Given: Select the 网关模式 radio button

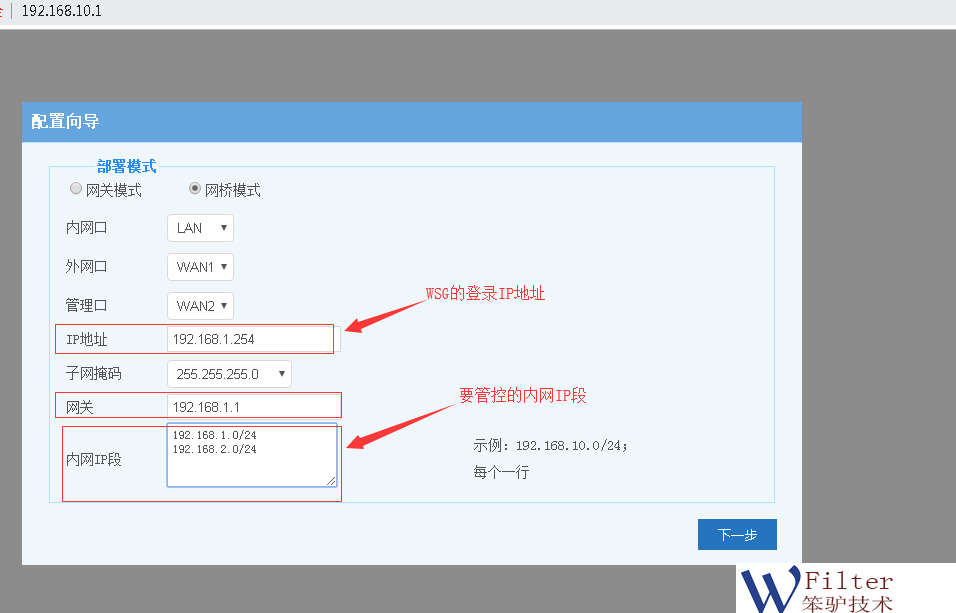Looking at the screenshot, I should click(76, 189).
